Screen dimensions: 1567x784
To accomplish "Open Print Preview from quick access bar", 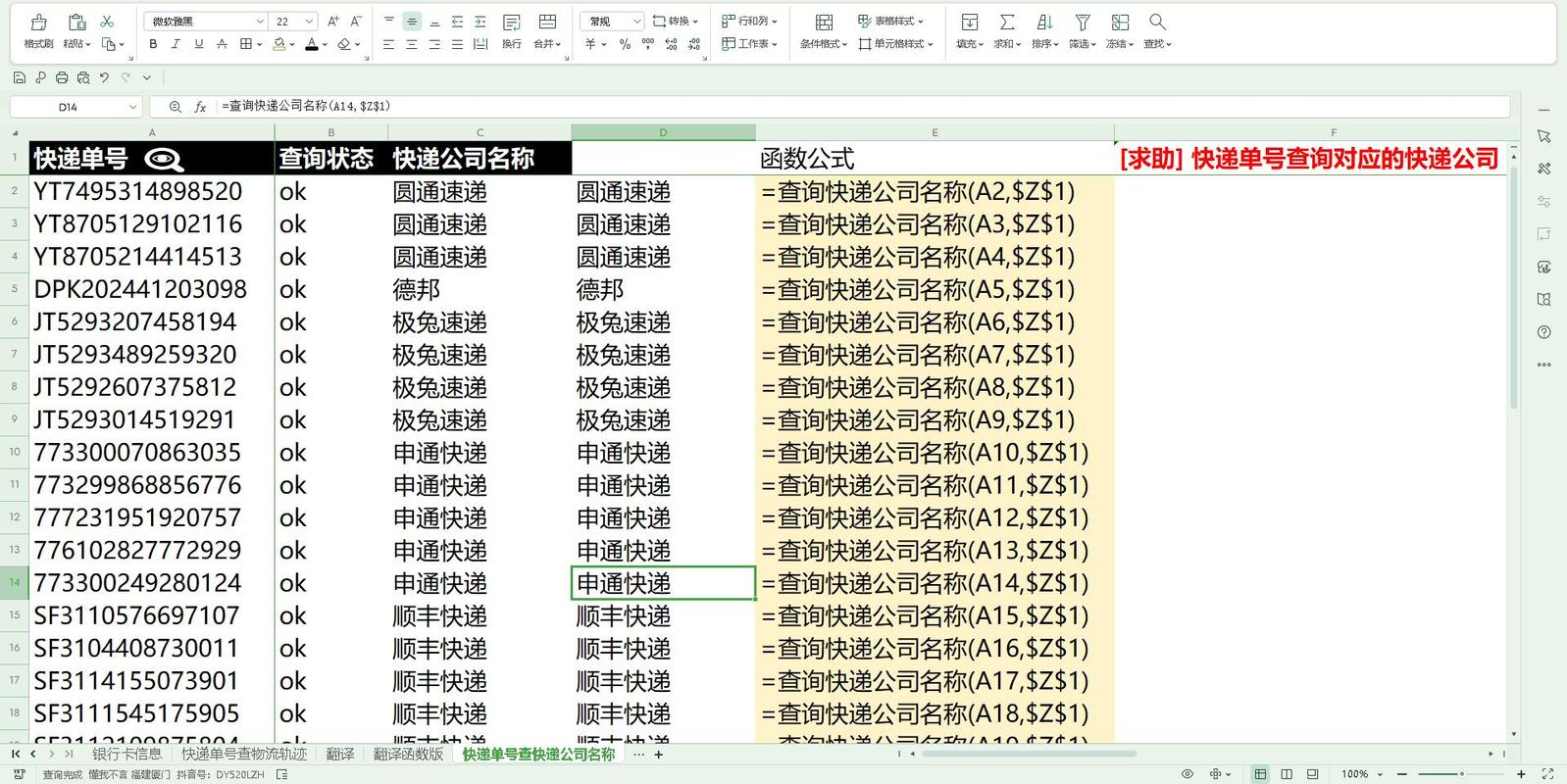I will point(83,77).
